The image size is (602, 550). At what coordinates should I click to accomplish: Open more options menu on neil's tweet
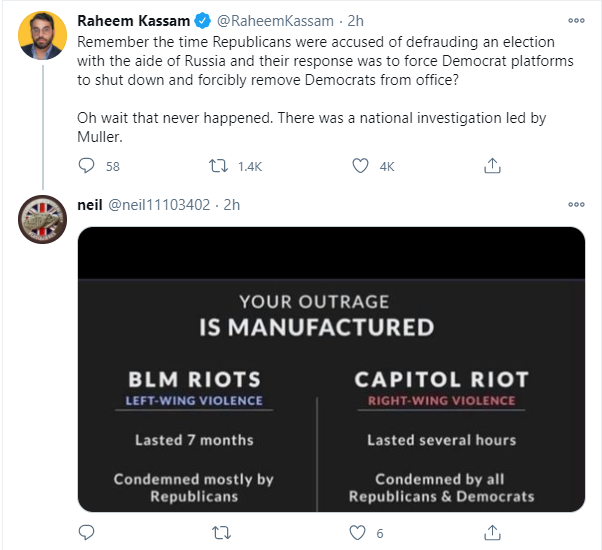(x=576, y=204)
